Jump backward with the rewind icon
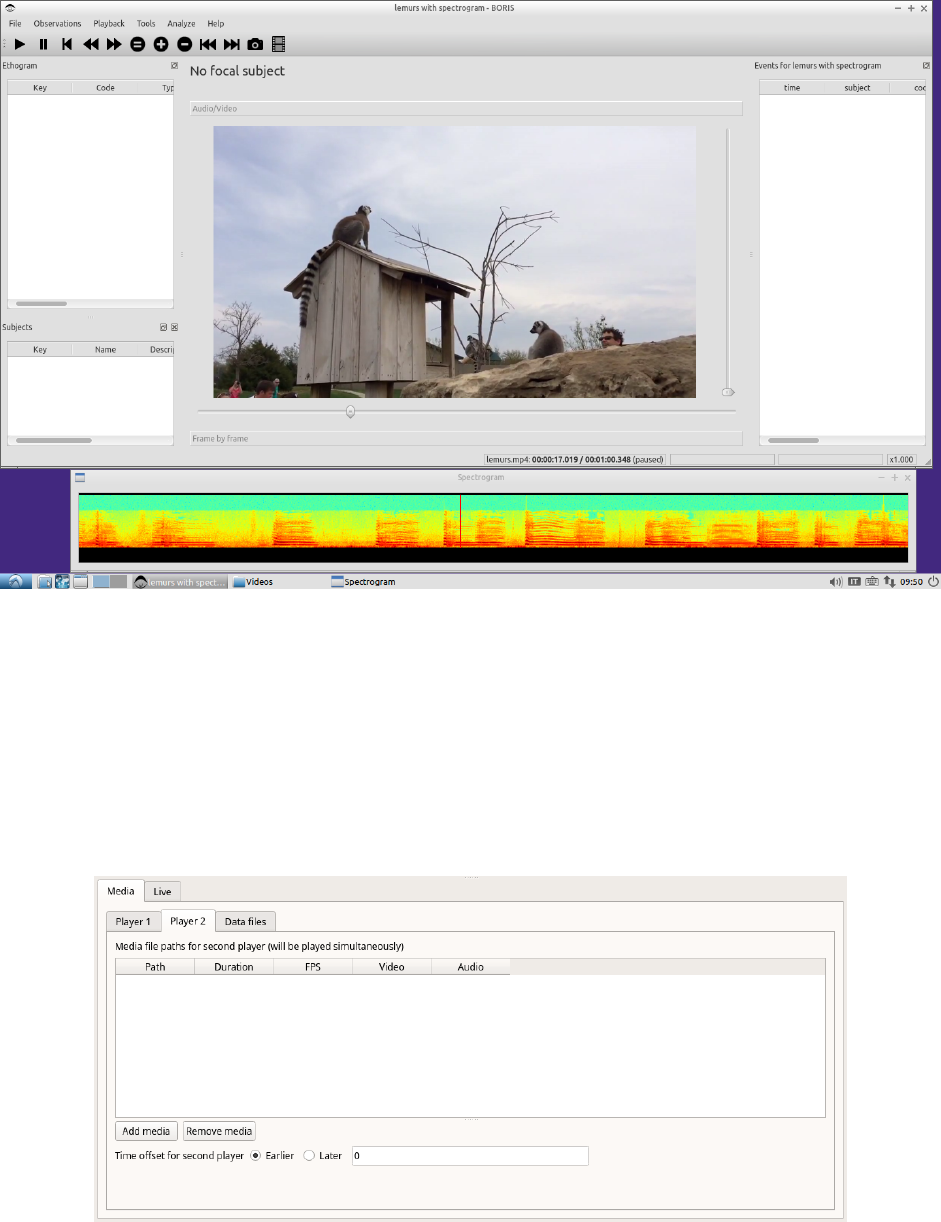Image resolution: width=941 pixels, height=1222 pixels. (x=91, y=44)
